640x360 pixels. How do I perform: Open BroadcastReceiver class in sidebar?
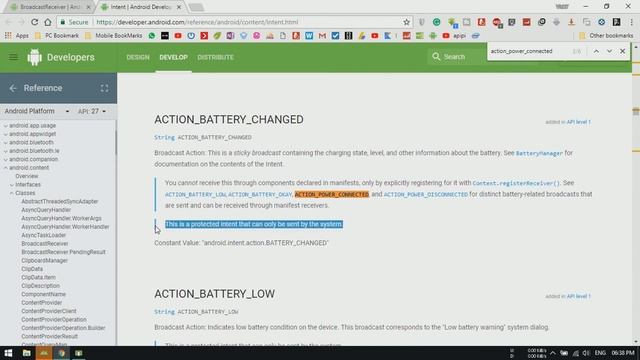coord(44,244)
